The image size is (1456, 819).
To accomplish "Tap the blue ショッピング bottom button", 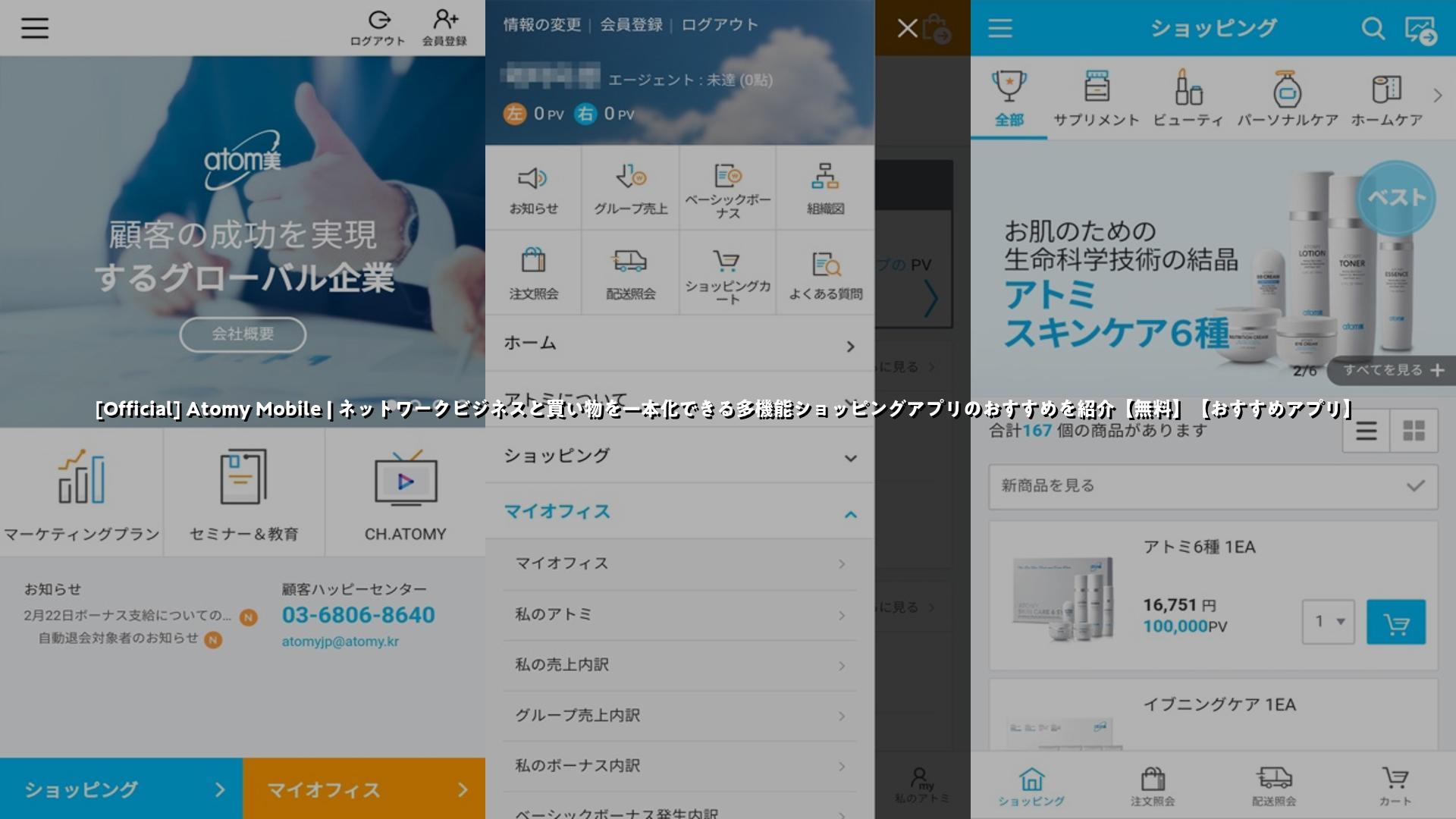I will [121, 789].
